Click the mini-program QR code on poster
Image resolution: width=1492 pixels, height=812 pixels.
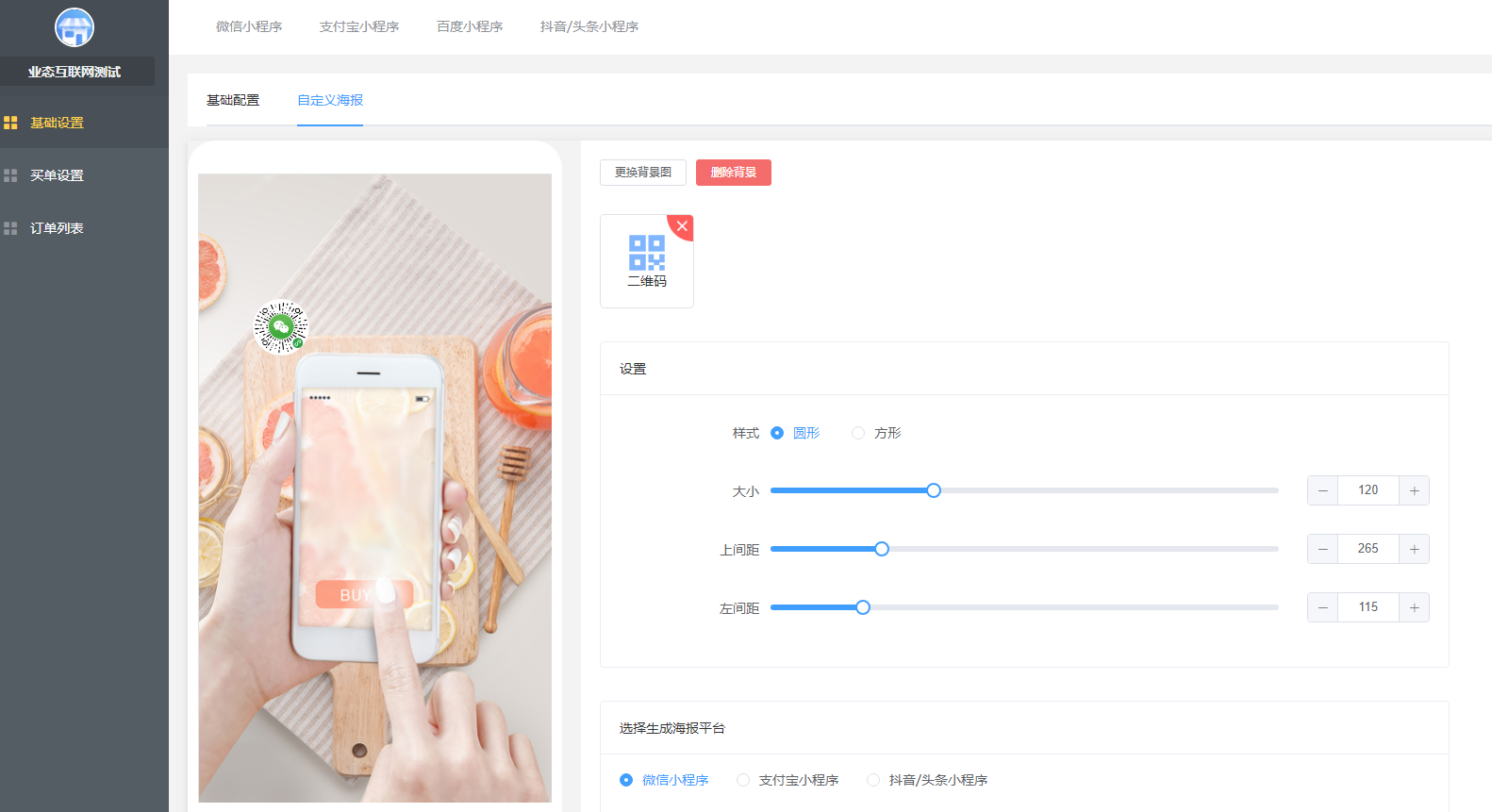point(281,327)
